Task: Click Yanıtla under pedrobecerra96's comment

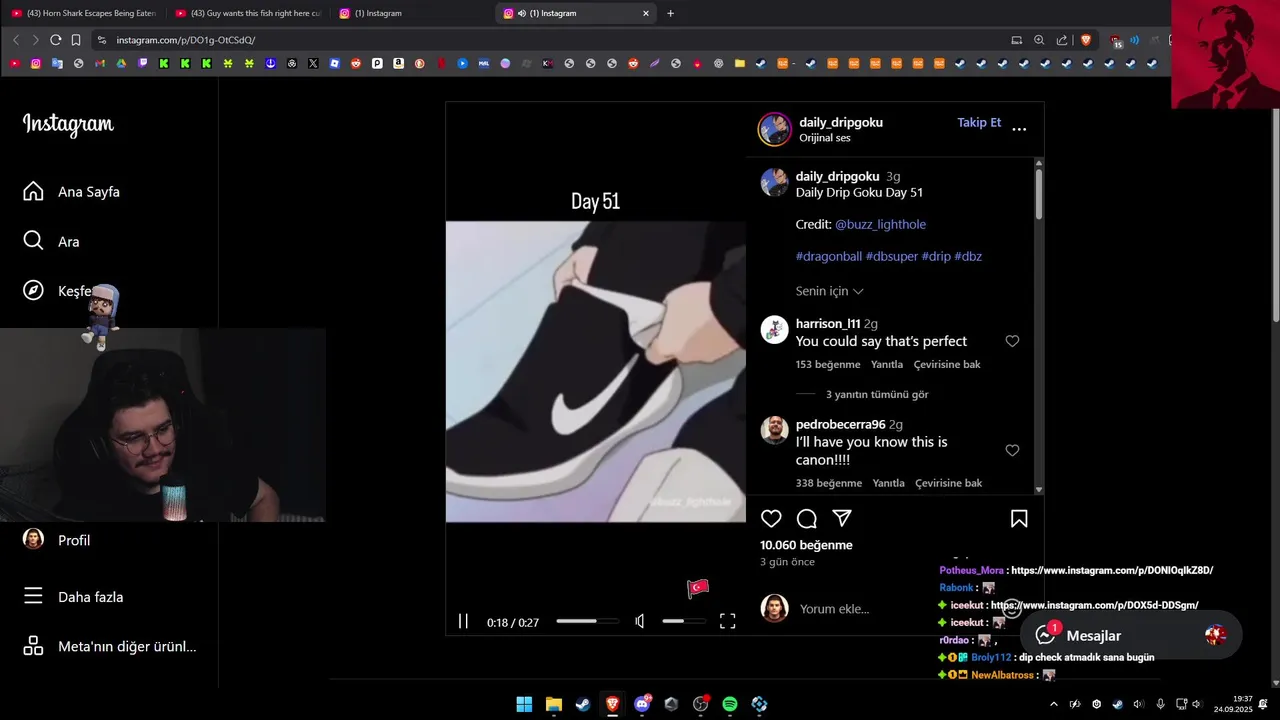Action: (888, 483)
